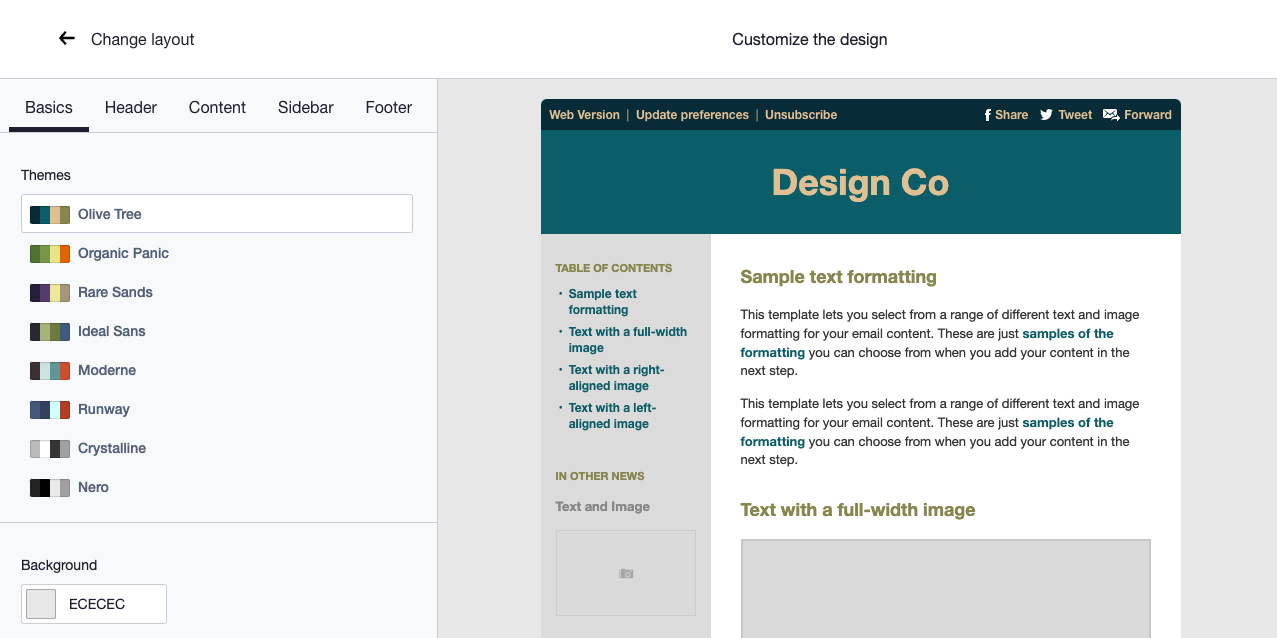The image size is (1277, 638).
Task: Click the Nero theme color palette icon
Action: click(48, 487)
